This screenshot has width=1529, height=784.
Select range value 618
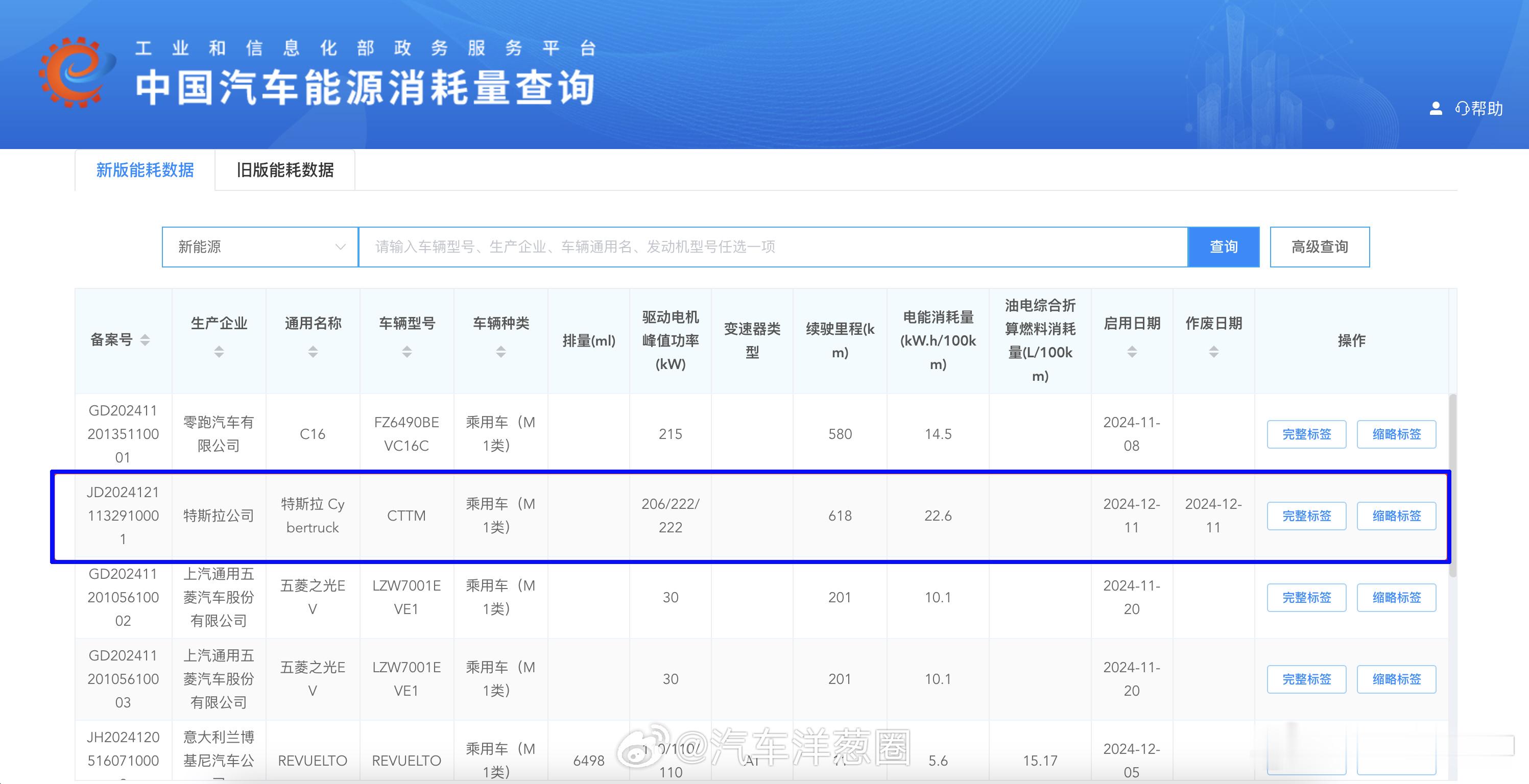(840, 516)
